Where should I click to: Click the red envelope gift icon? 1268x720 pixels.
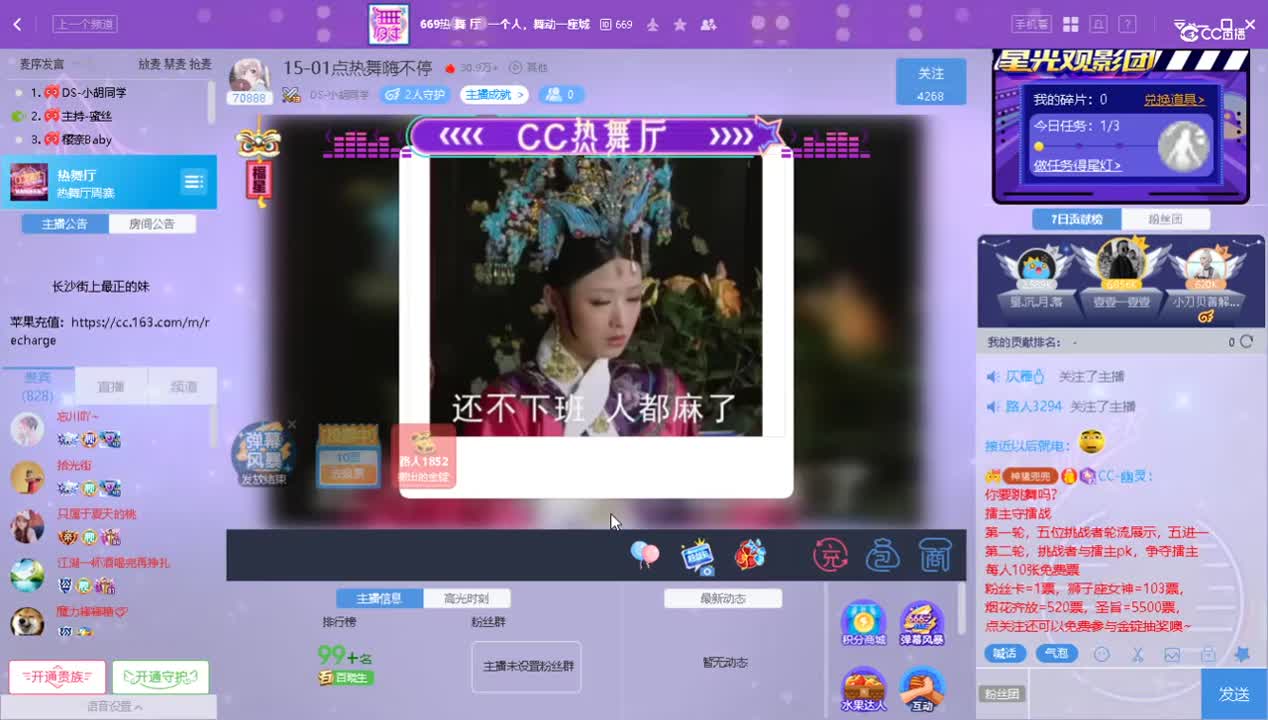[x=750, y=555]
